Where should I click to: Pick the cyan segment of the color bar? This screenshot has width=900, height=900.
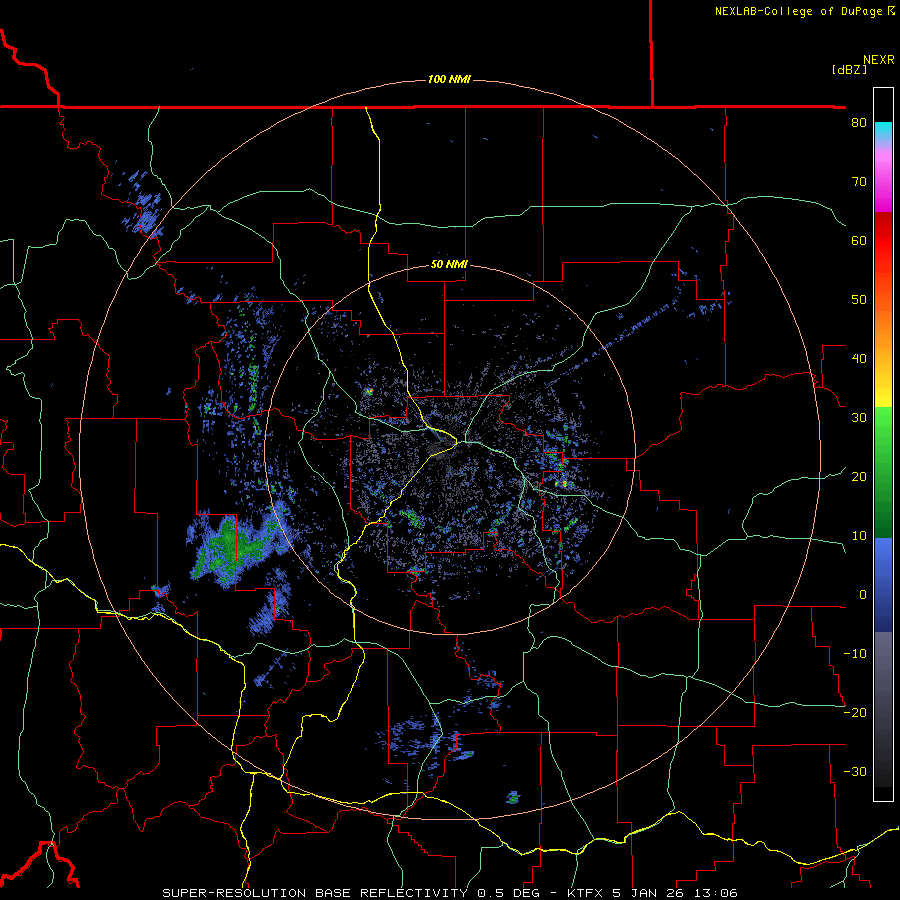pyautogui.click(x=883, y=132)
